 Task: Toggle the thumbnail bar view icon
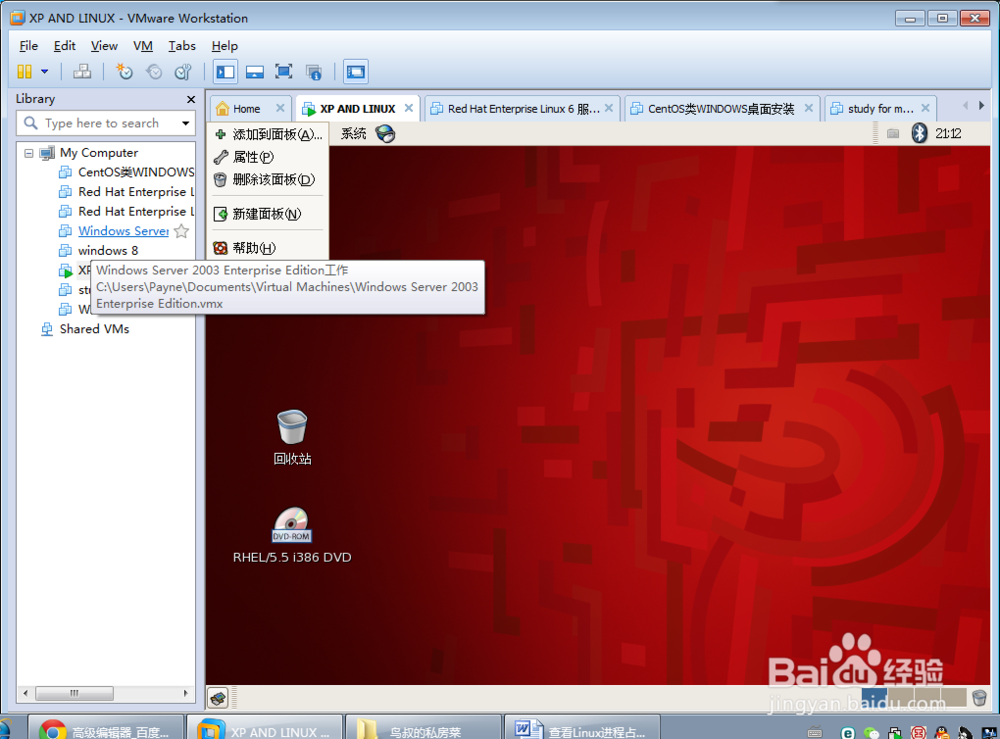tap(254, 71)
